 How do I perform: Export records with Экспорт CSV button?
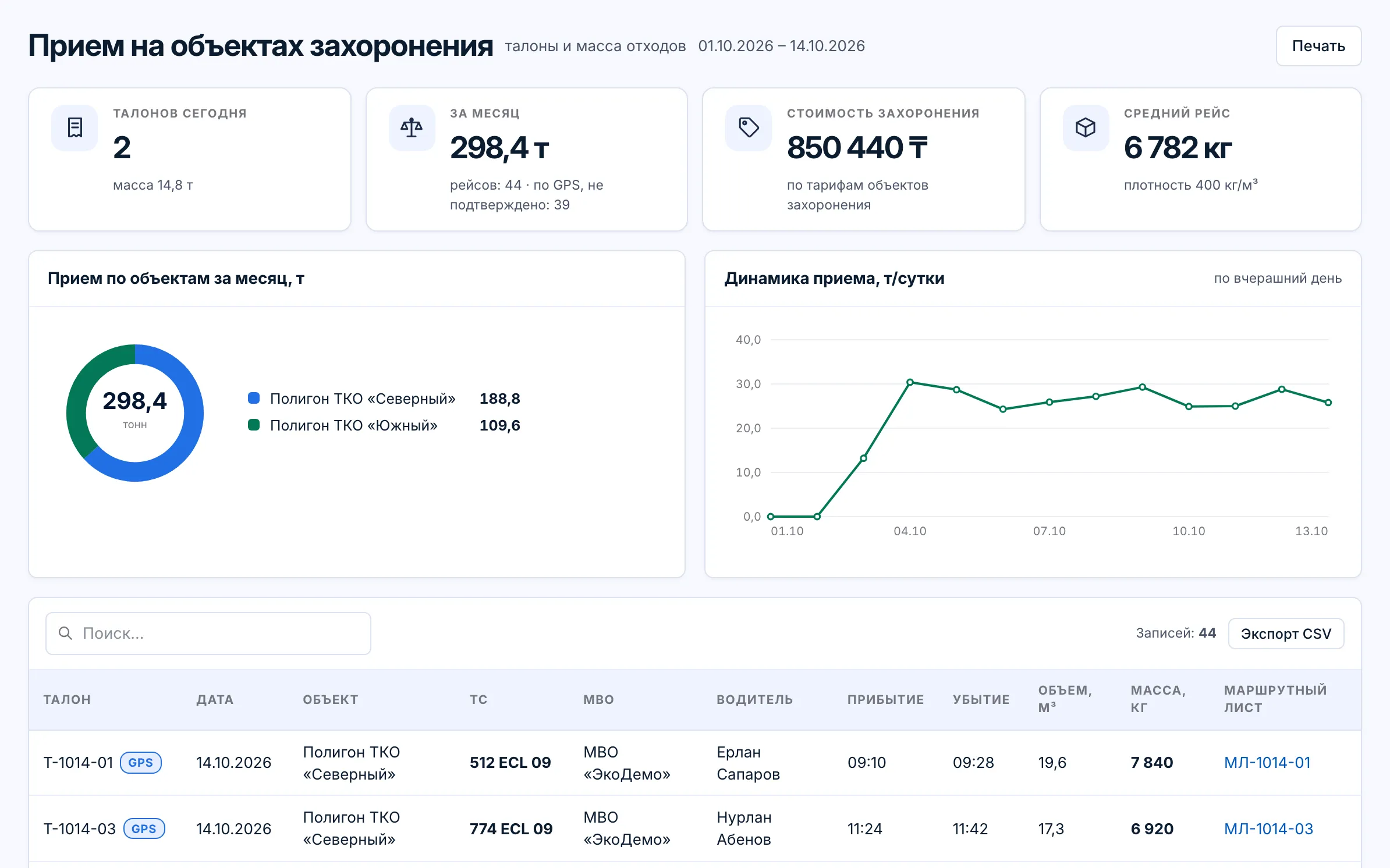[x=1286, y=634]
